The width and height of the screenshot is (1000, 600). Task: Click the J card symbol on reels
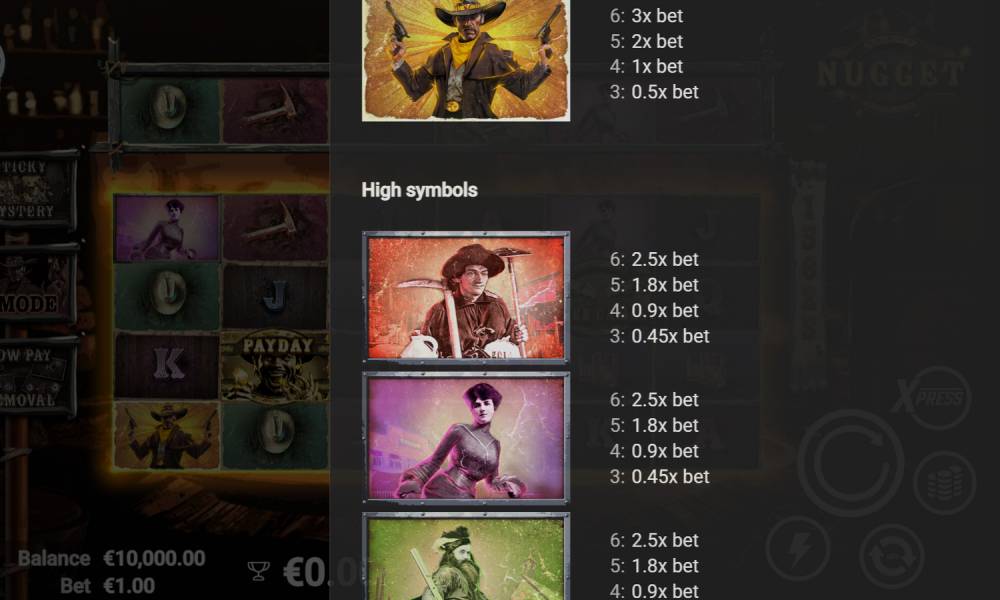click(x=276, y=296)
